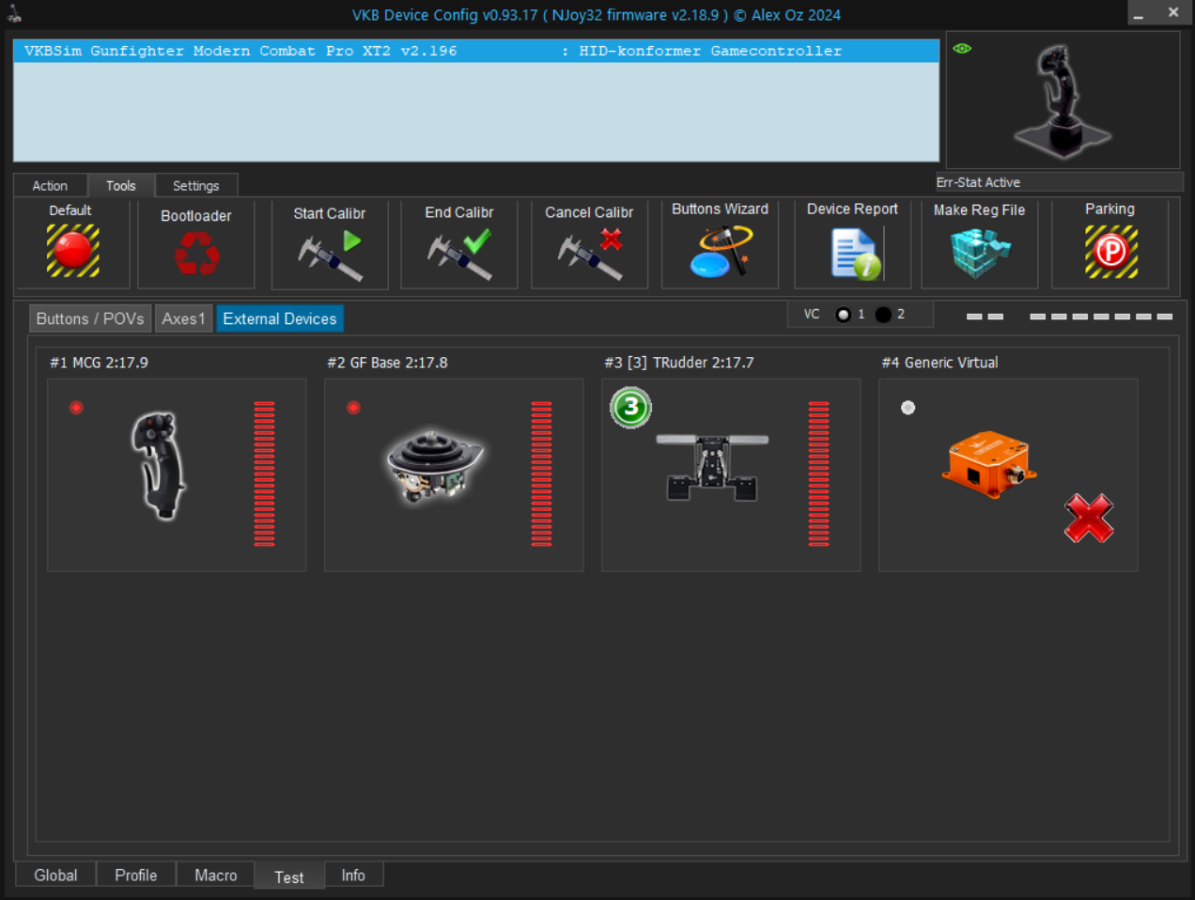The image size is (1195, 900).
Task: Open the Macro bottom tab
Action: pyautogui.click(x=216, y=875)
